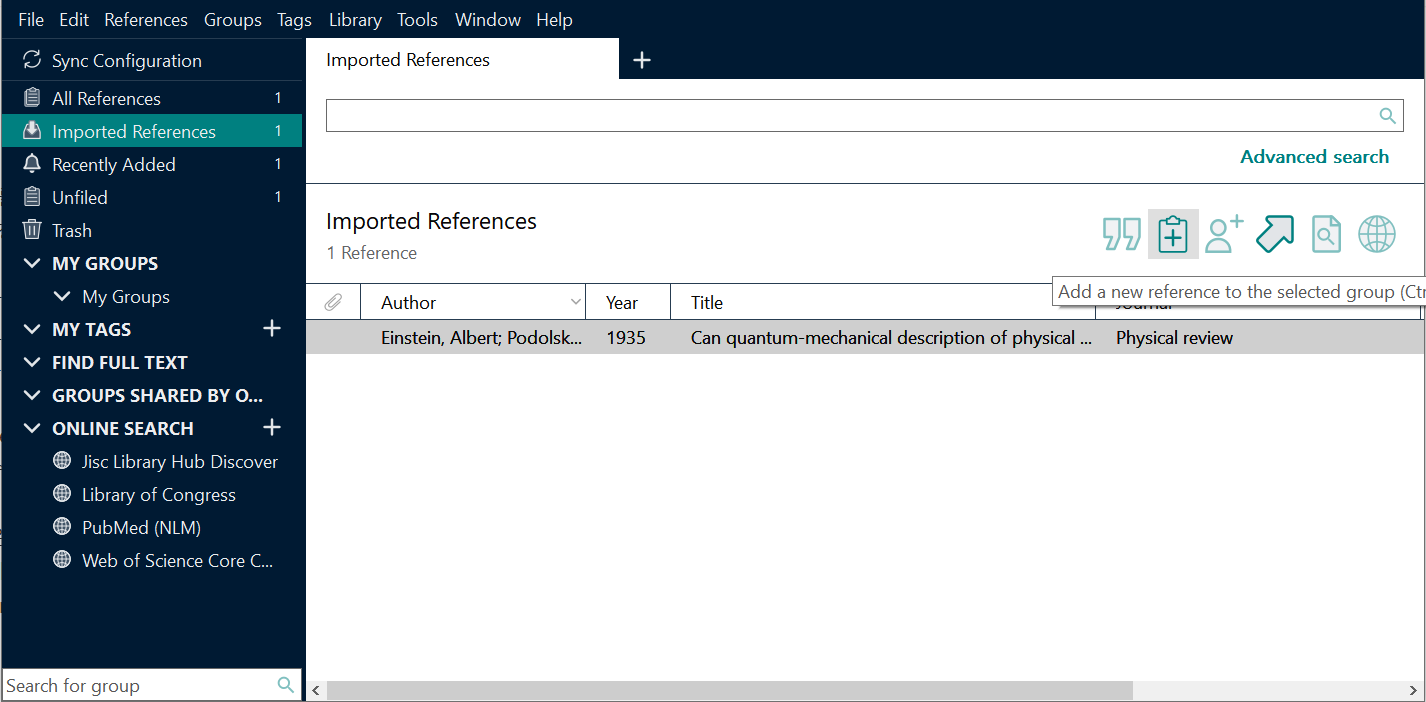Click globe icon beside Web of Science
The image size is (1426, 702).
tap(62, 560)
